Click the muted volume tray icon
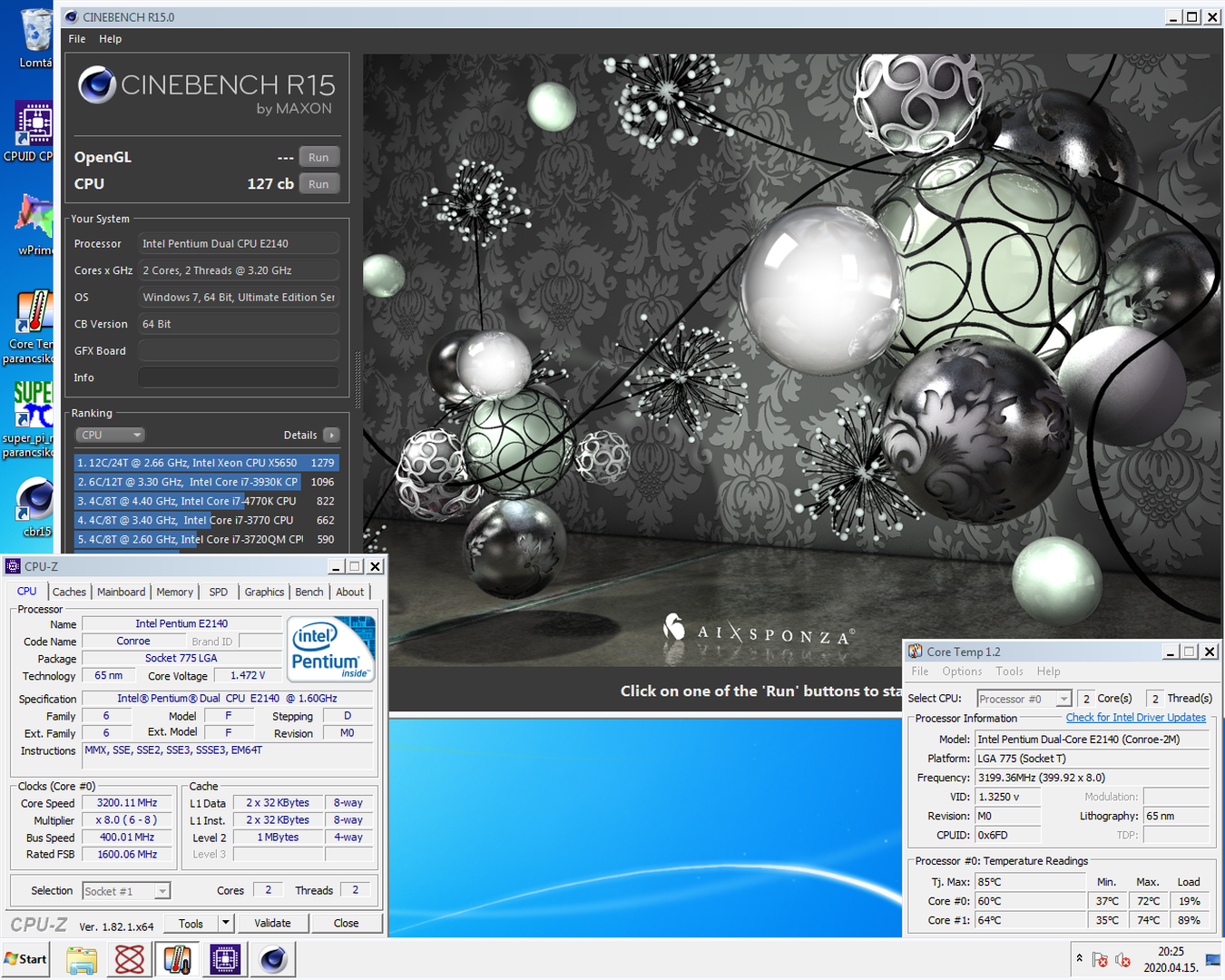The image size is (1225, 980). click(1122, 959)
